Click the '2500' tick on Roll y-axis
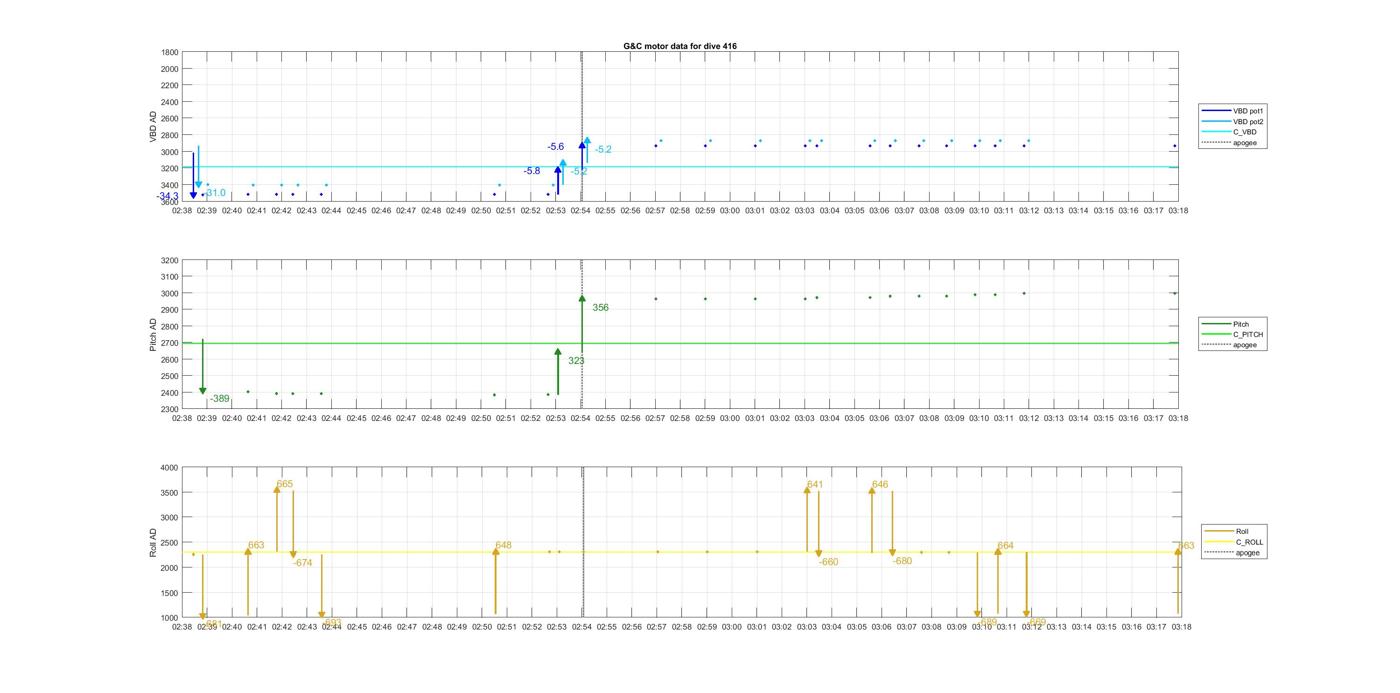The width and height of the screenshot is (1400, 693). coord(170,543)
